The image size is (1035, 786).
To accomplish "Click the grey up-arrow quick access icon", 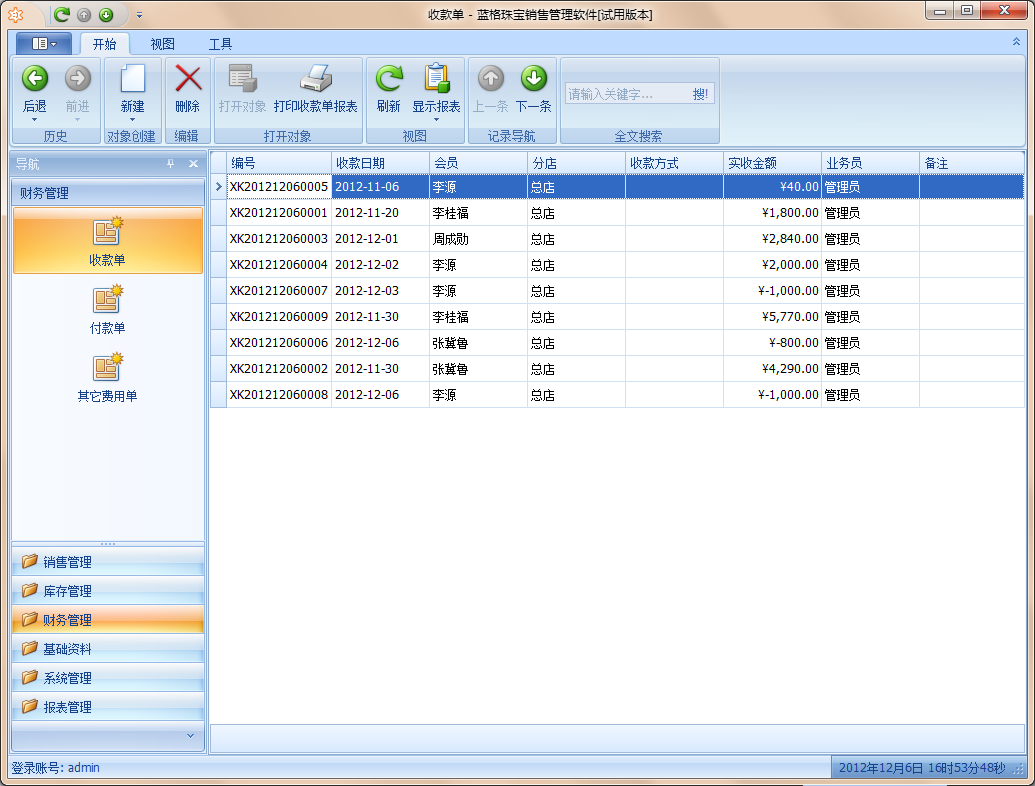I will click(84, 15).
